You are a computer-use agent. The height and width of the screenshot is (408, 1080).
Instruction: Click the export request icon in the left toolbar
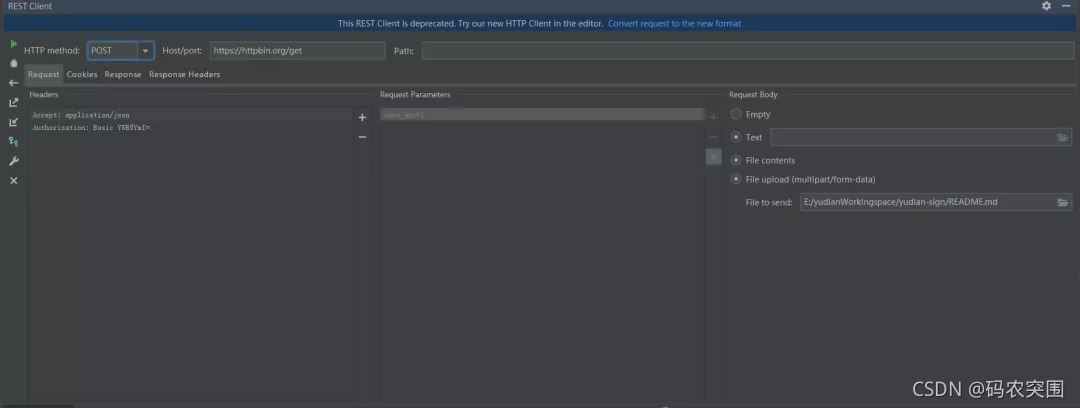[14, 103]
